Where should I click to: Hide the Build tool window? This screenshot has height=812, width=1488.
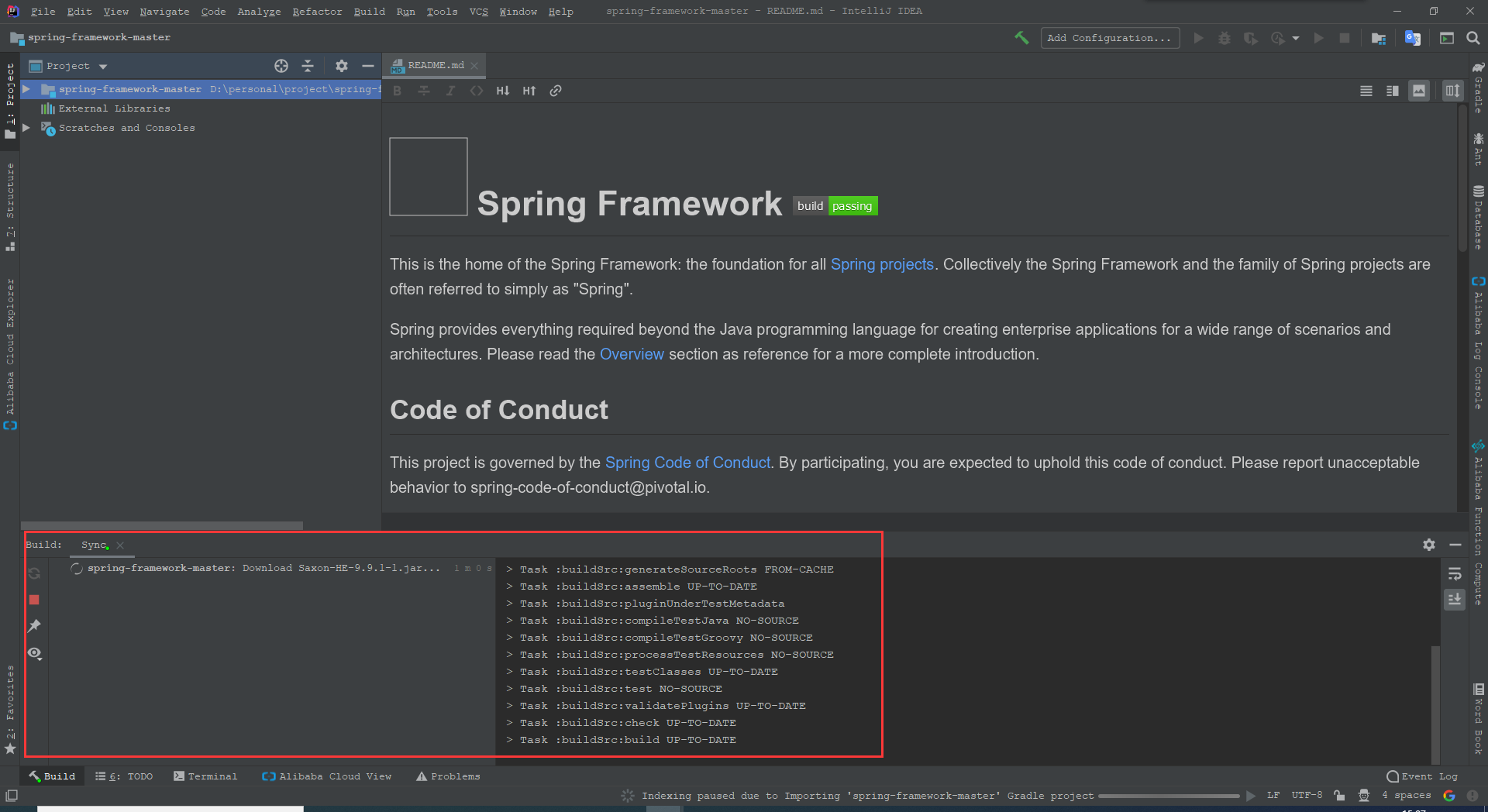tap(1455, 545)
